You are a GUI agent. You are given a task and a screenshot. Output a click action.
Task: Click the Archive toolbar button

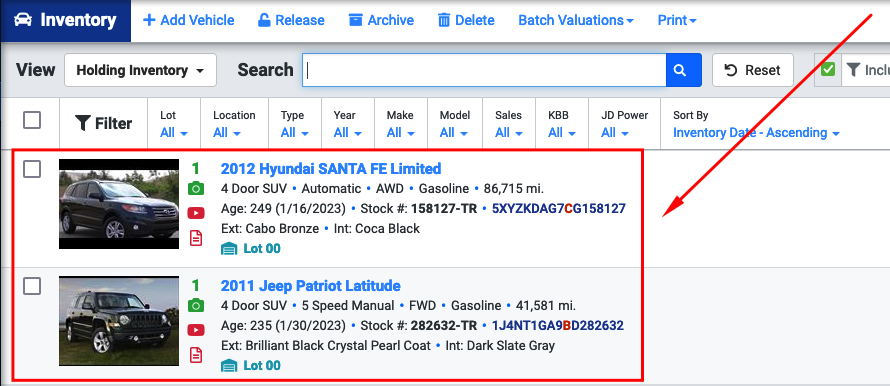[381, 20]
